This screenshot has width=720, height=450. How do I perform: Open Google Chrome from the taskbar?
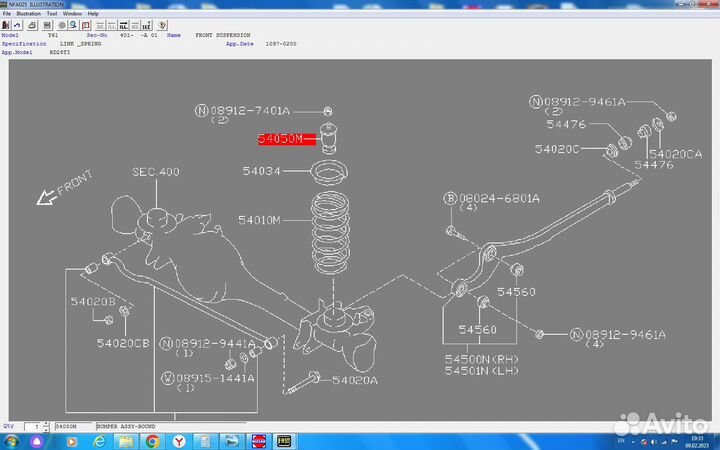pos(152,440)
